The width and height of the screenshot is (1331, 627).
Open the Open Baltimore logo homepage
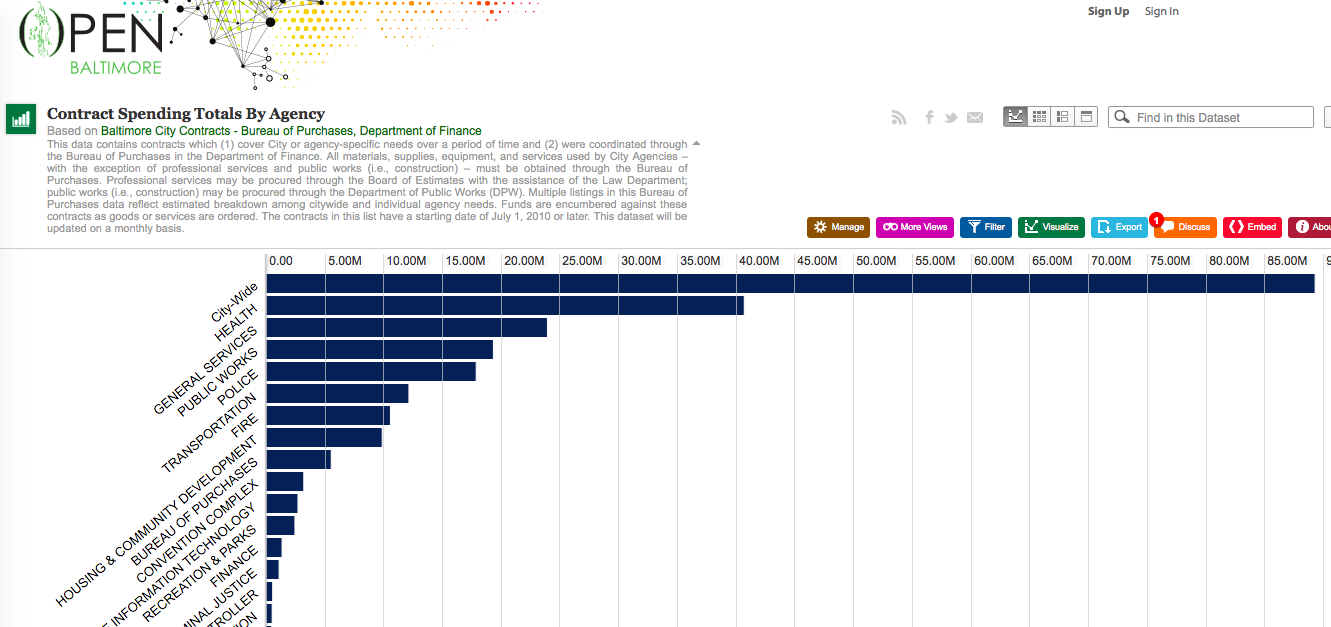coord(90,40)
